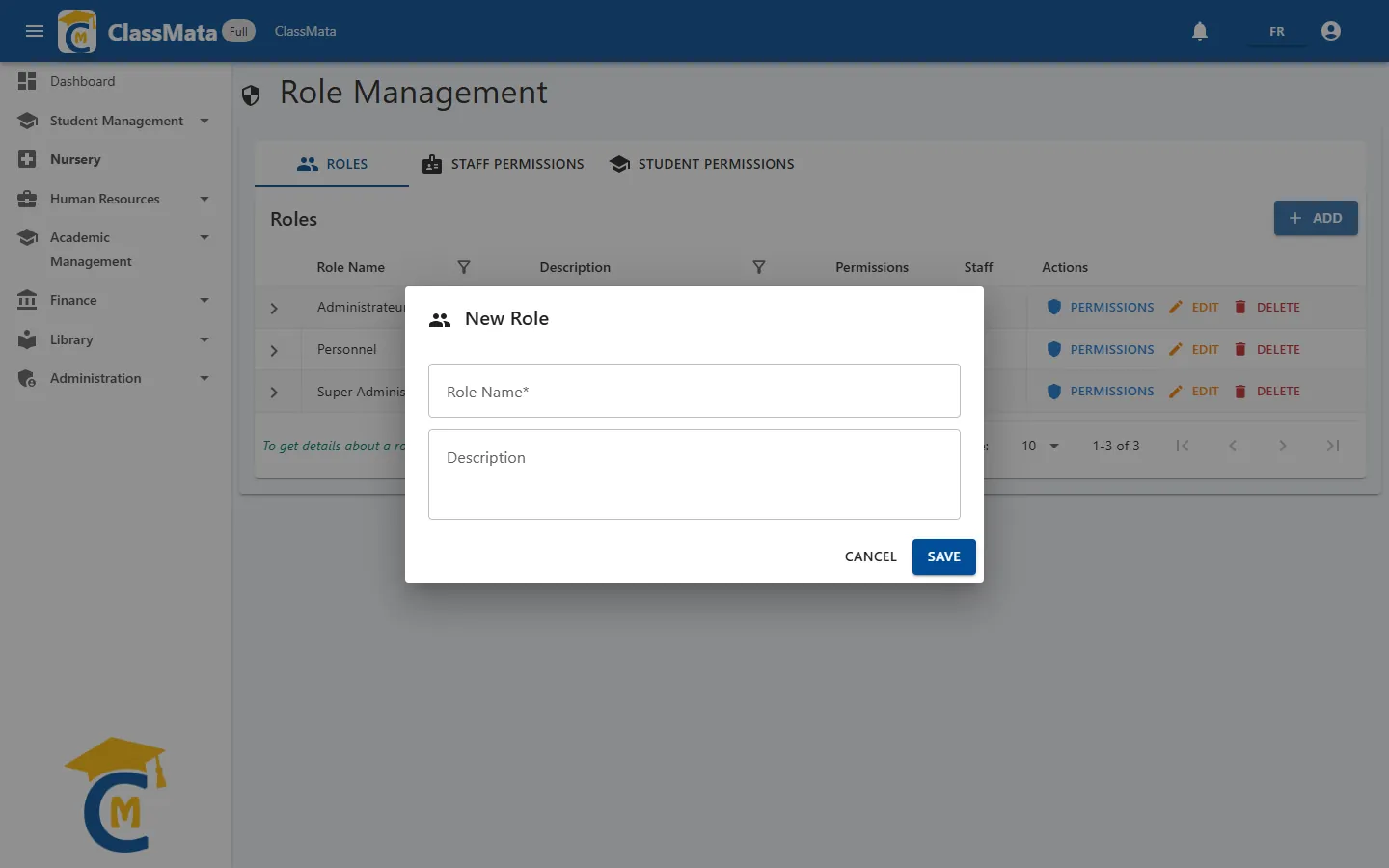Click the Personnel role name cell
The image size is (1389, 868).
pyautogui.click(x=347, y=349)
